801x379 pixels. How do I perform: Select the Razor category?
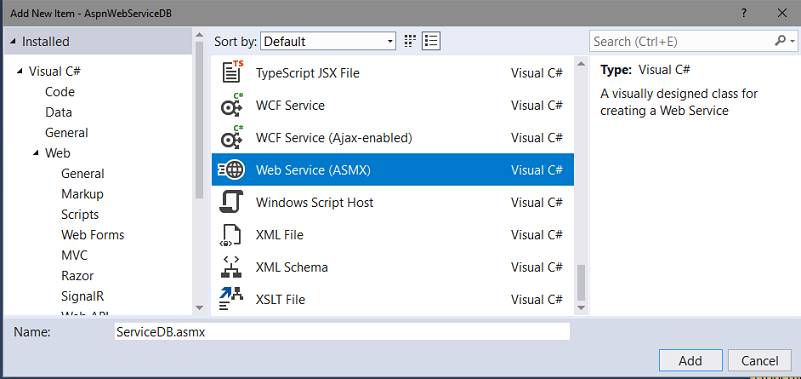click(77, 276)
